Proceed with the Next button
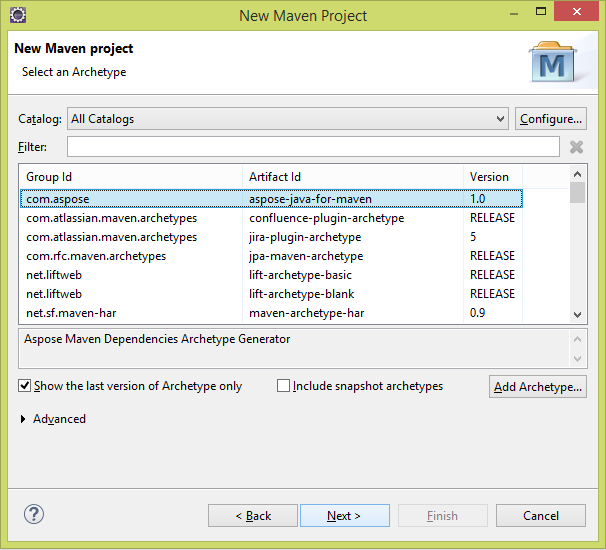The width and height of the screenshot is (606, 550). [345, 516]
